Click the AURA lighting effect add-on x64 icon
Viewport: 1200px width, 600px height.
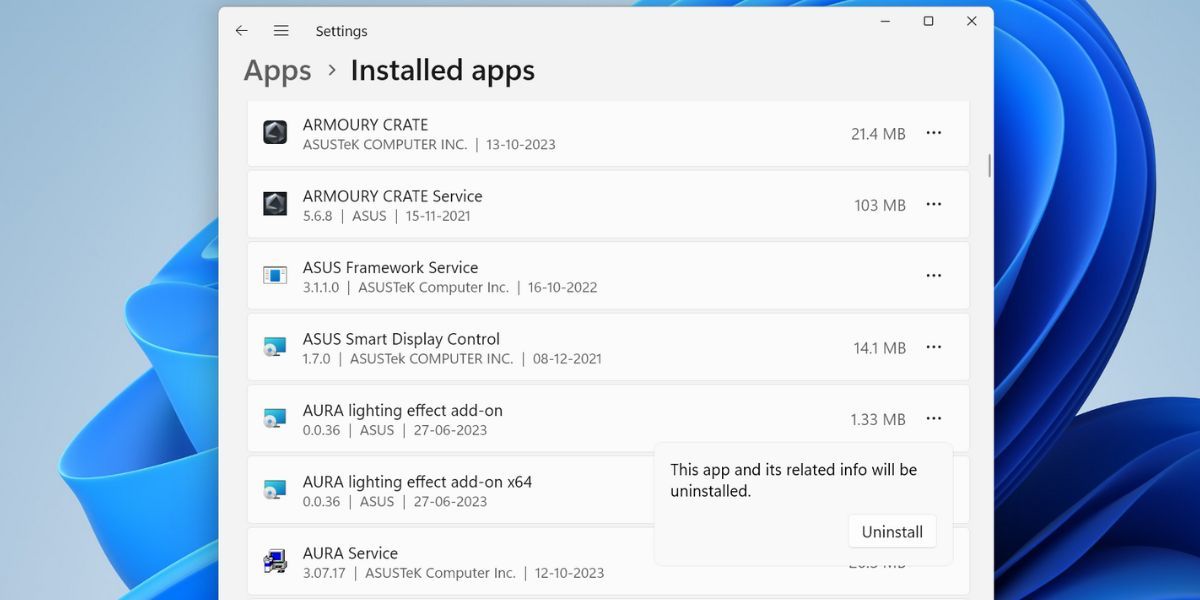274,489
